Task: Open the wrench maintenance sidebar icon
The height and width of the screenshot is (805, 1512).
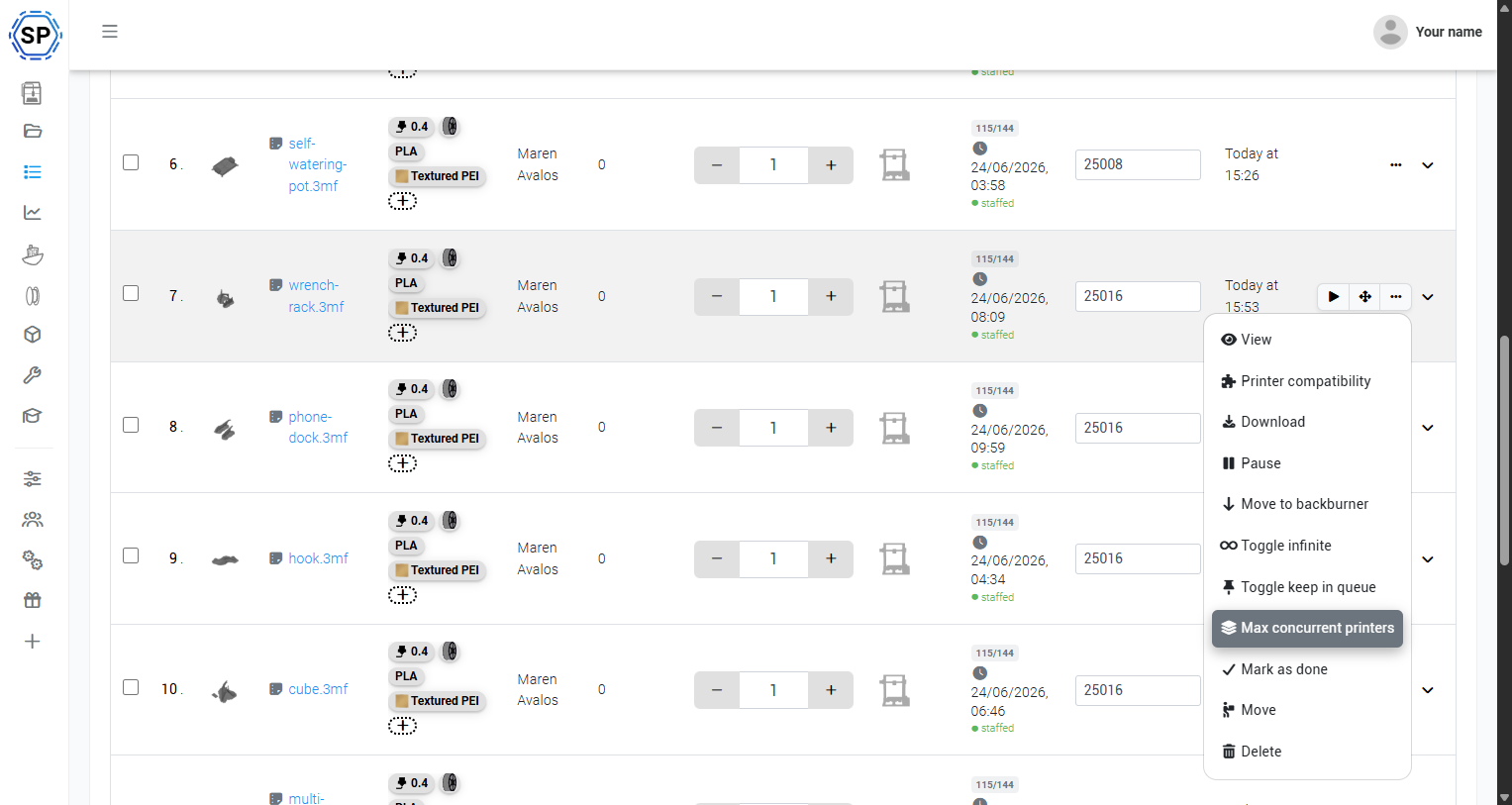Action: point(33,375)
